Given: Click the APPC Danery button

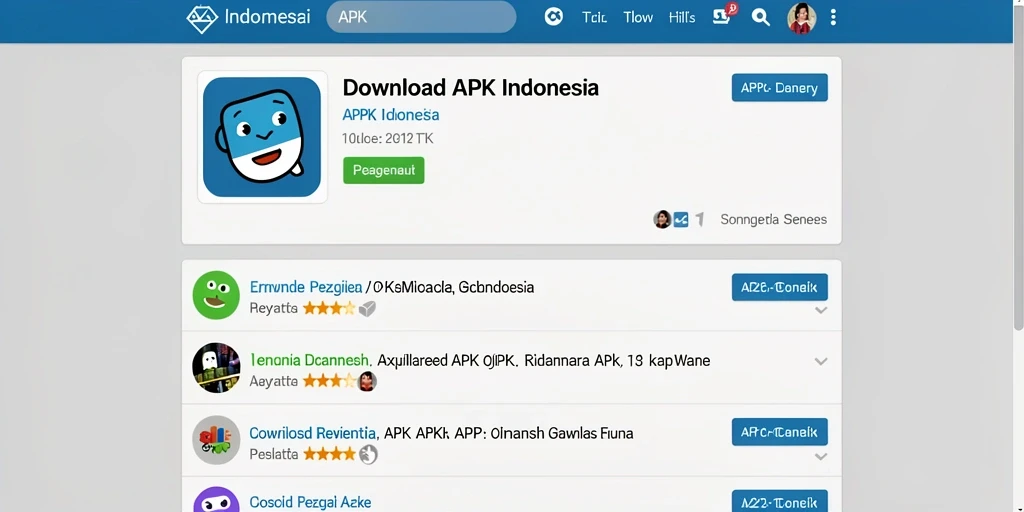Looking at the screenshot, I should click(780, 88).
